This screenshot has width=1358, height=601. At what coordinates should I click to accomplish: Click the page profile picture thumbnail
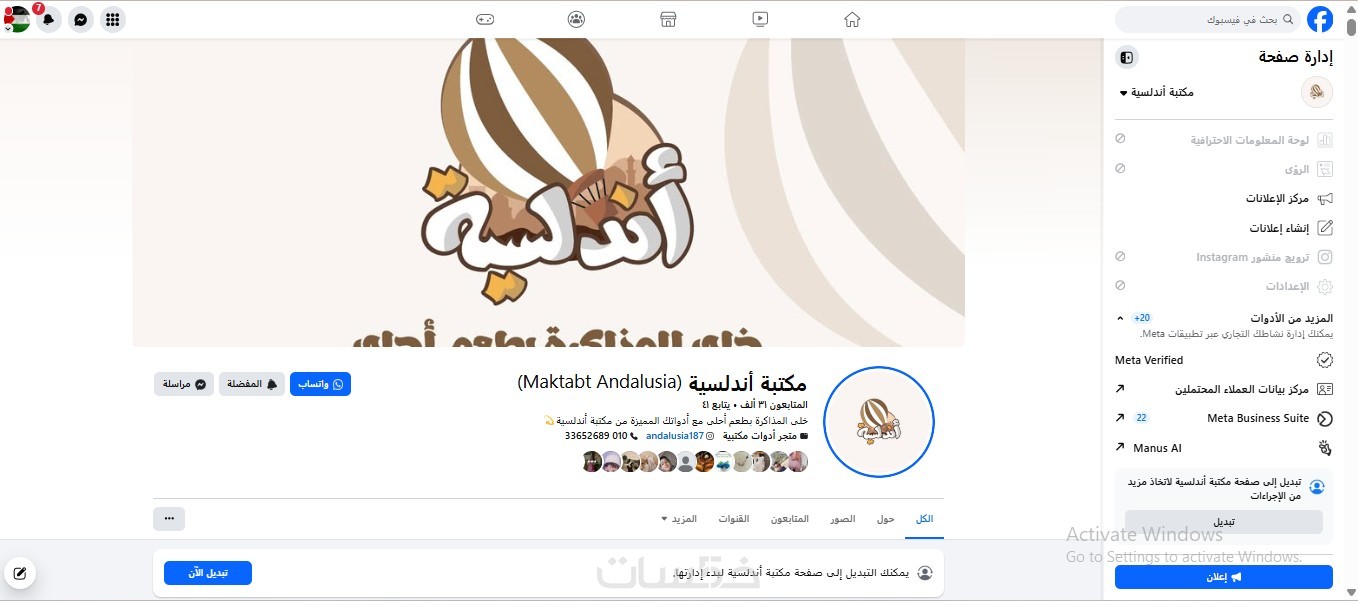click(x=878, y=422)
